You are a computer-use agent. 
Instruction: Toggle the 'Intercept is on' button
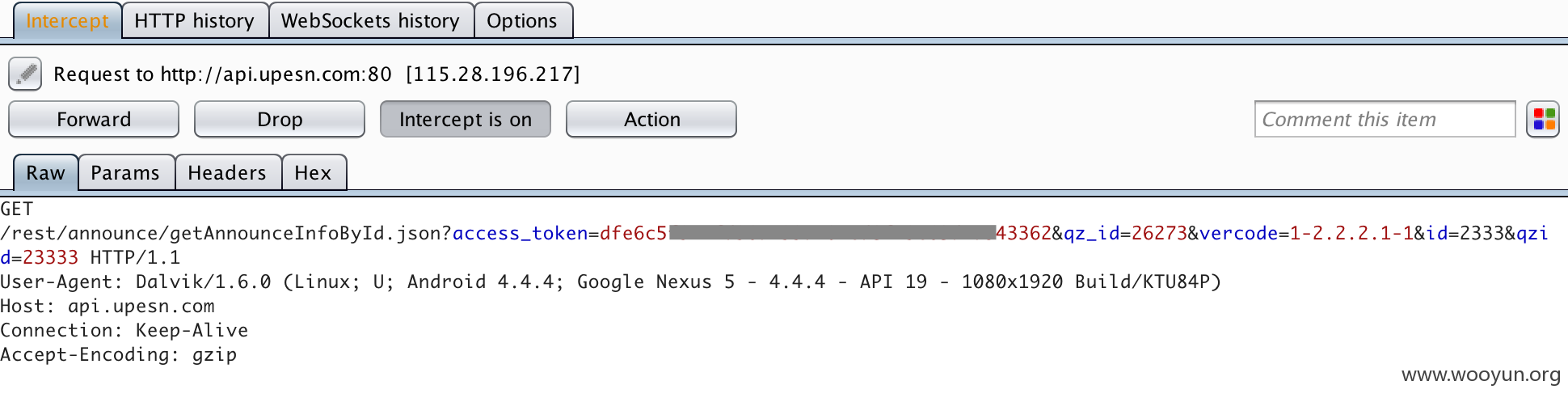(x=466, y=120)
